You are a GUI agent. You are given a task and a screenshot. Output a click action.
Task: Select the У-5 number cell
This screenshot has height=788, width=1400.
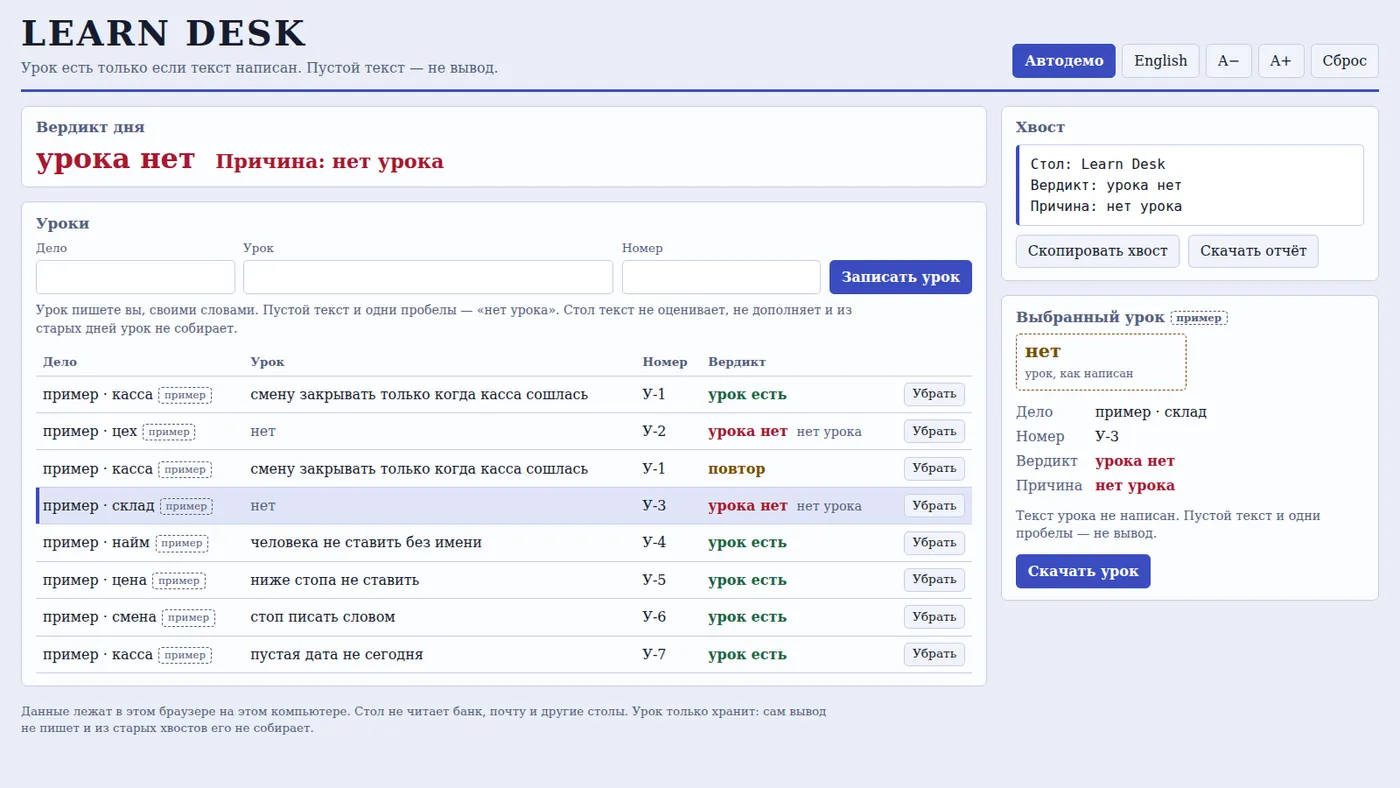click(x=668, y=580)
